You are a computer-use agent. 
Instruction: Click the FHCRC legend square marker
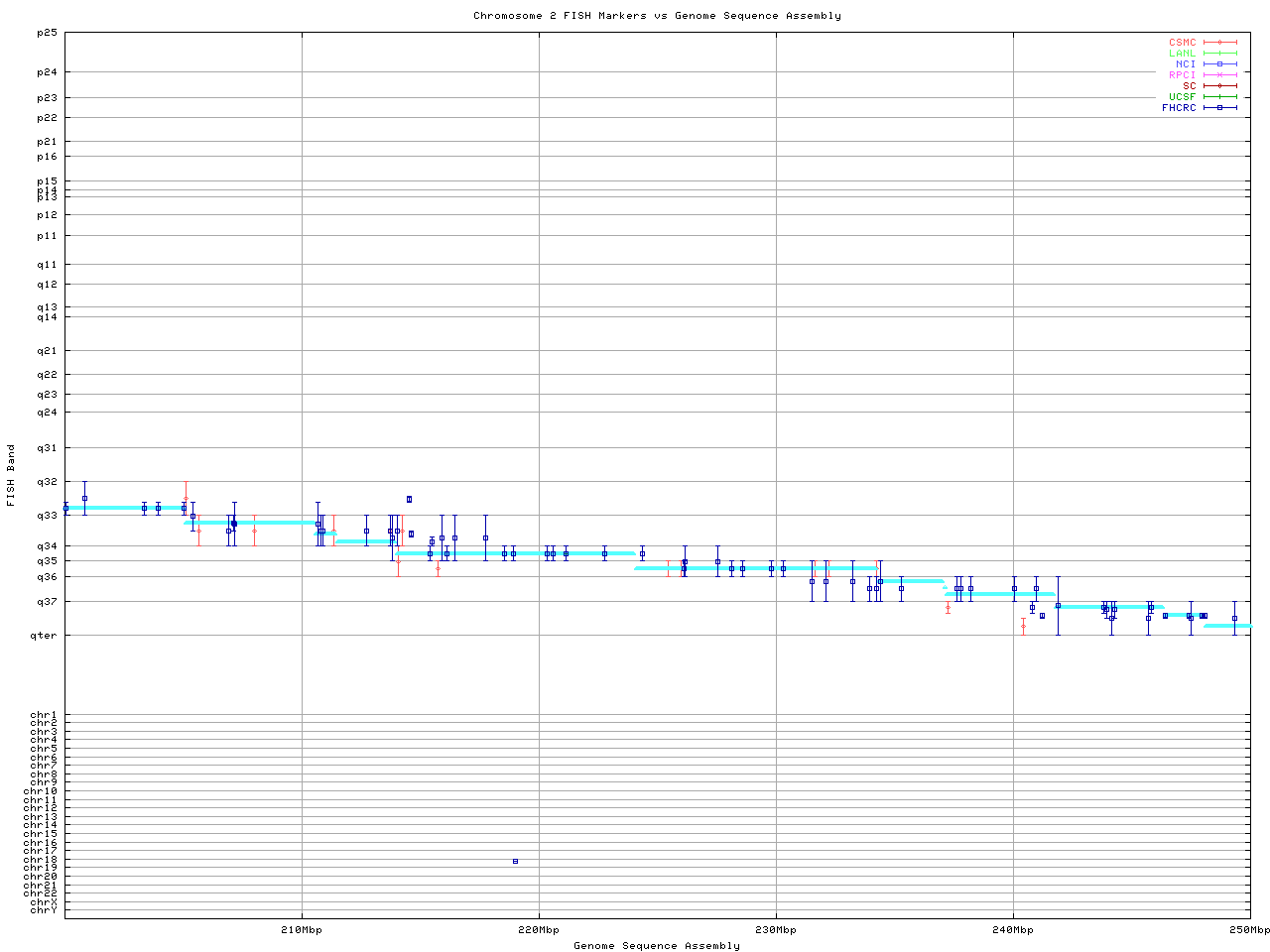pos(1219,108)
